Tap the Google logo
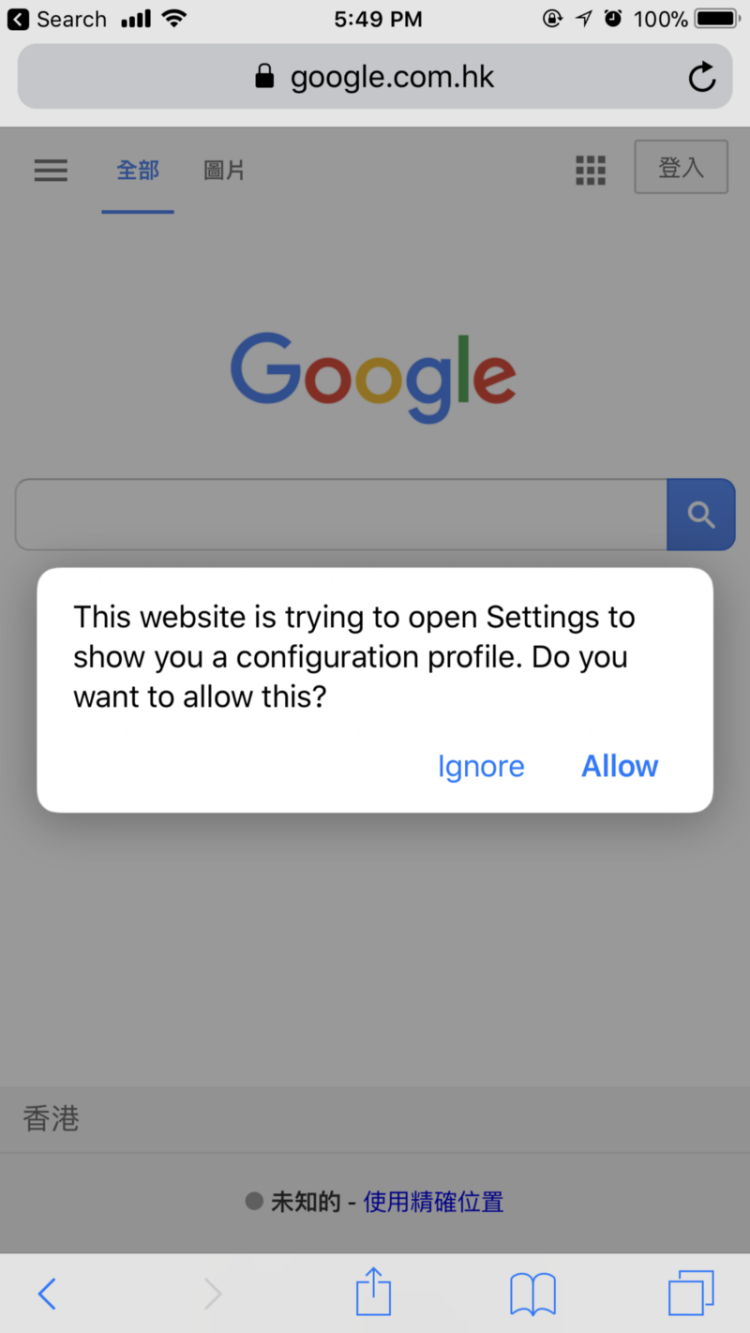 (x=373, y=377)
